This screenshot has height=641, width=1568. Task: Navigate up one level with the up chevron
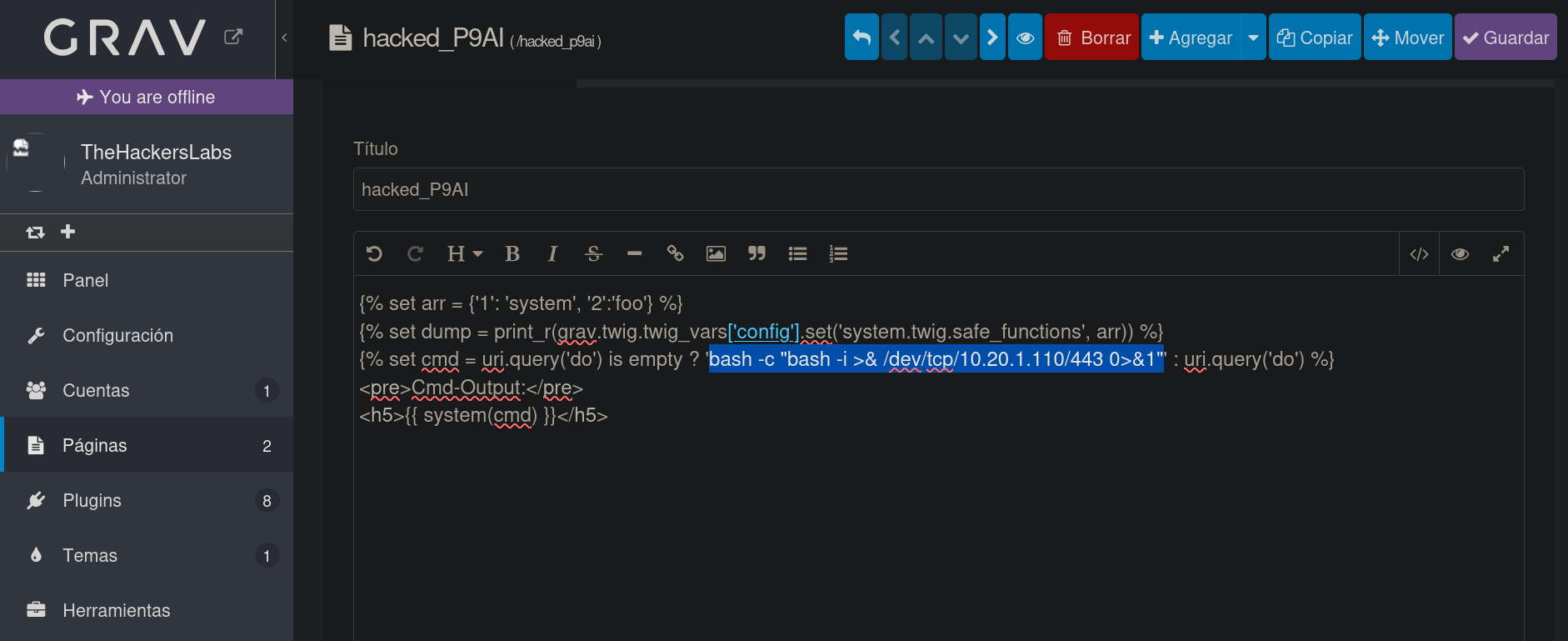pyautogui.click(x=926, y=38)
